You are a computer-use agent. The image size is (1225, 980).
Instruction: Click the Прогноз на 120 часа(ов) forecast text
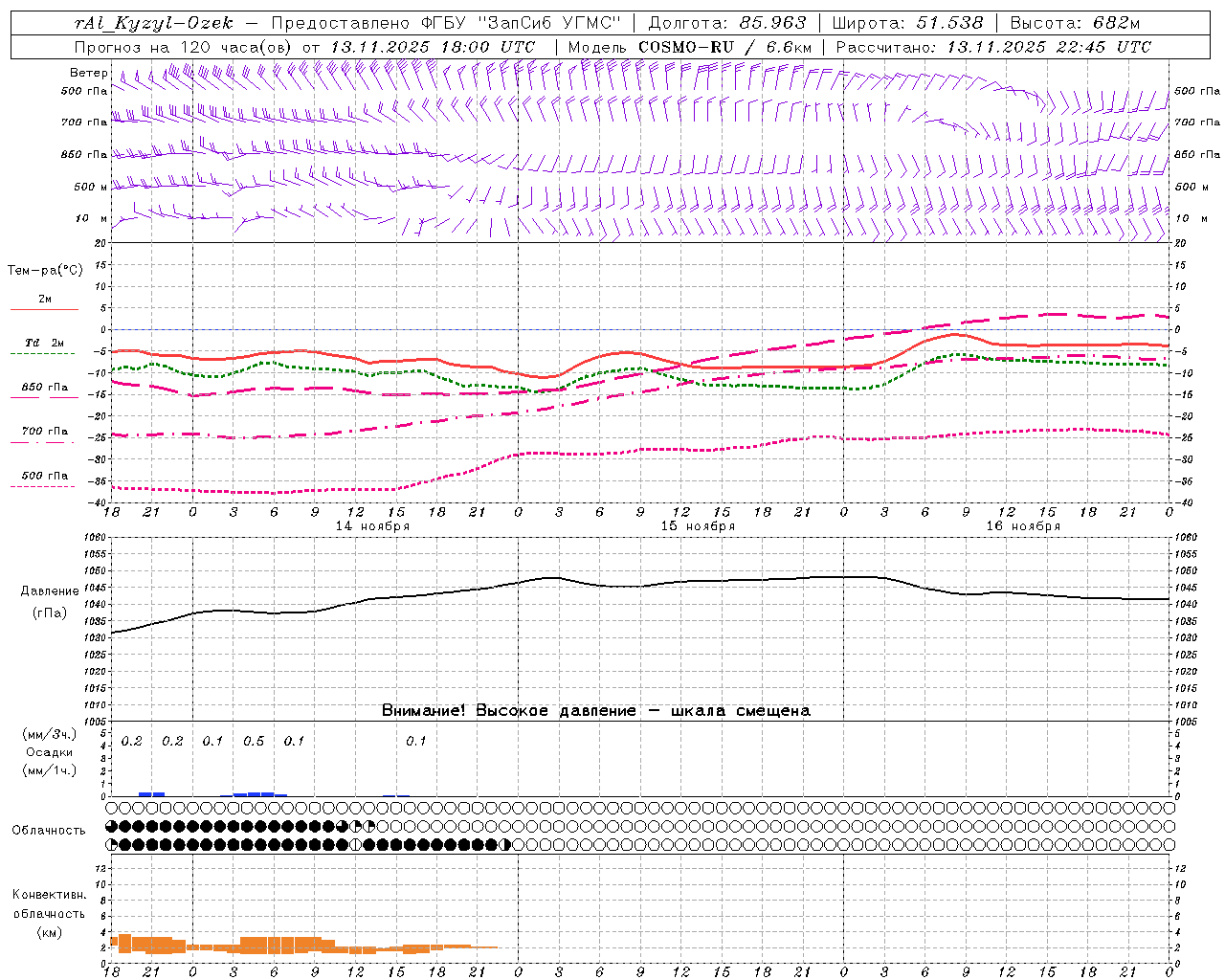pos(185,47)
